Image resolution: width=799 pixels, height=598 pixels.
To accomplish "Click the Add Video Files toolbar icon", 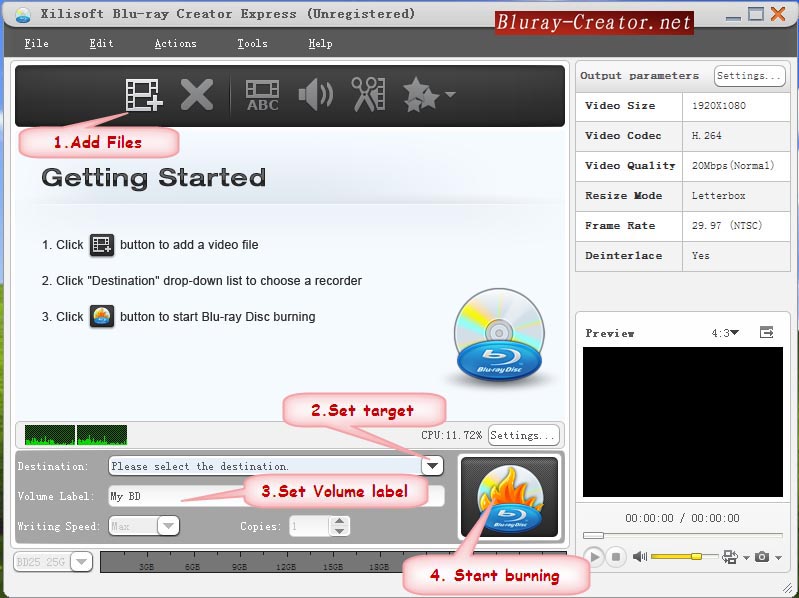I will tap(144, 95).
